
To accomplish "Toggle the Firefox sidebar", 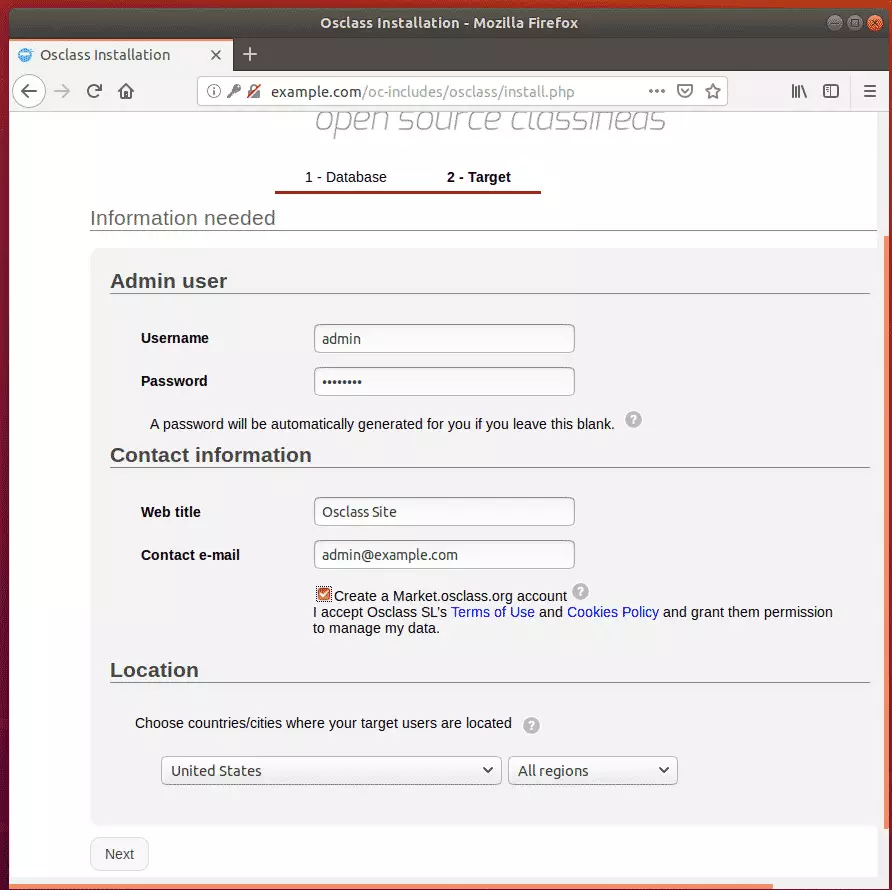I will tap(831, 91).
